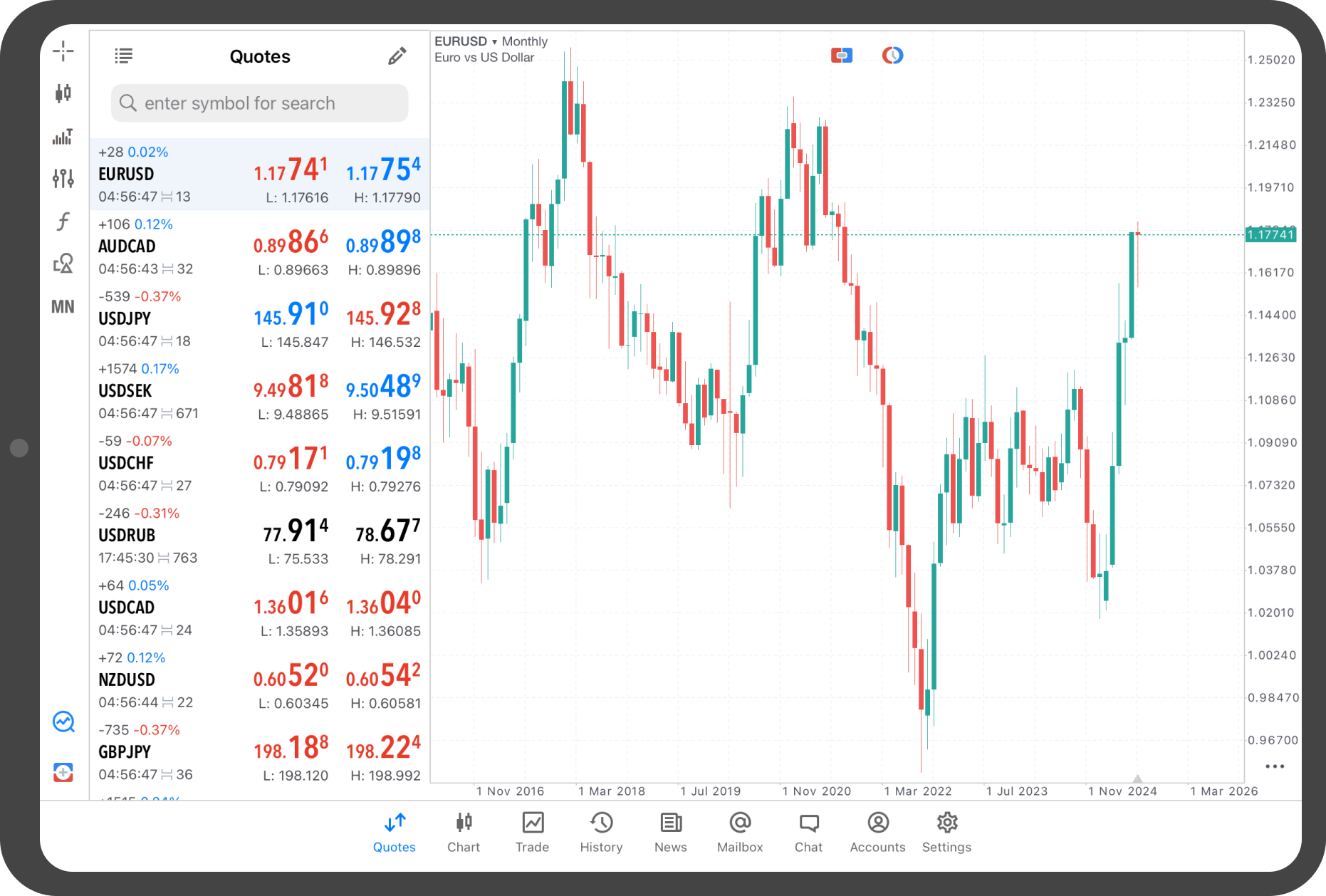Click the circular clock icon on chart

click(892, 55)
